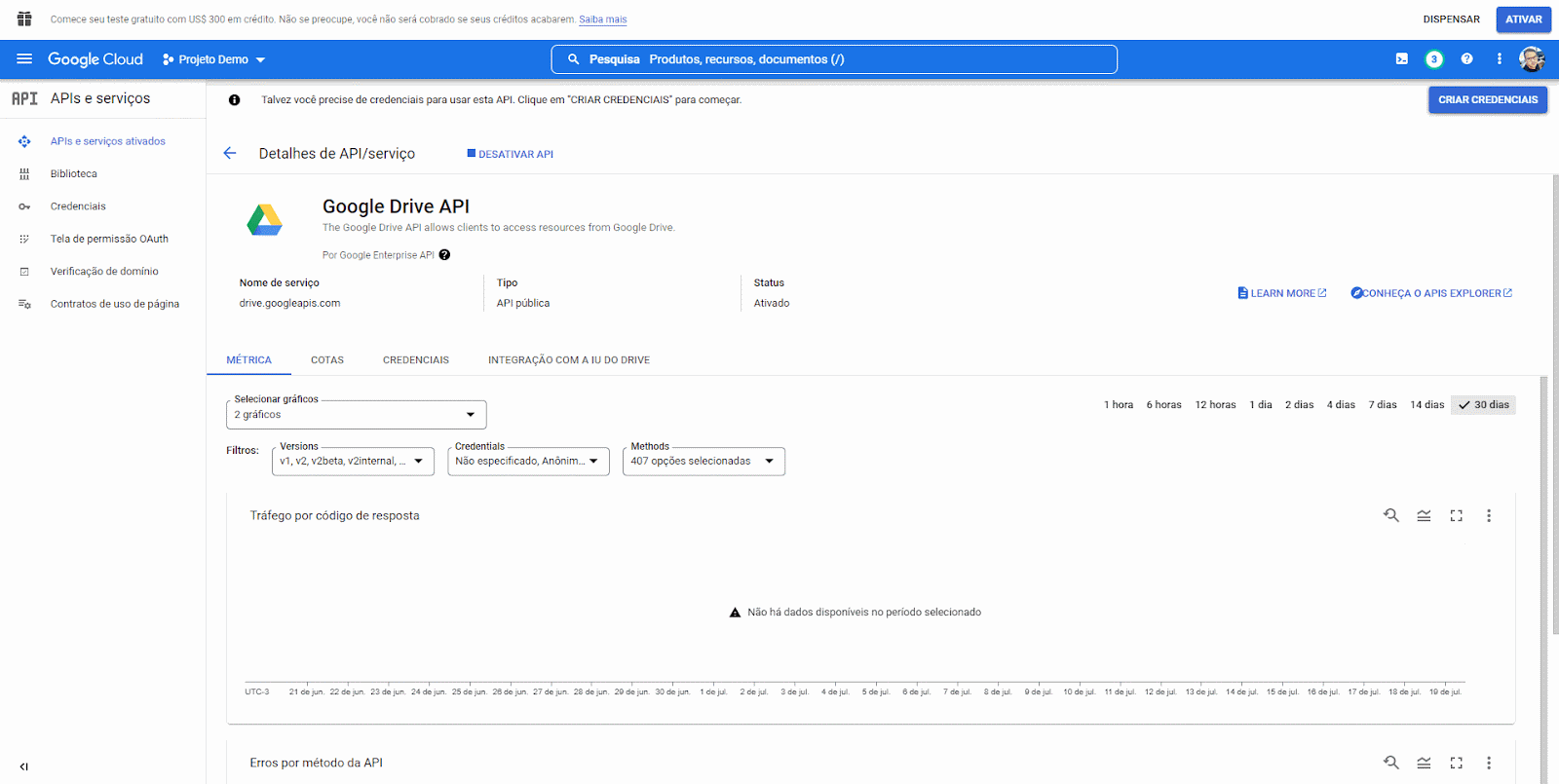Click the gift icon in trial banner
This screenshot has height=784, width=1559.
coord(24,19)
